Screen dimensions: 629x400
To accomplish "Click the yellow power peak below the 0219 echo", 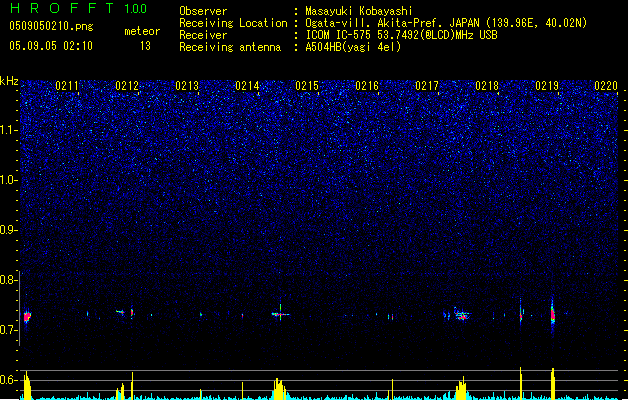I will (x=553, y=384).
